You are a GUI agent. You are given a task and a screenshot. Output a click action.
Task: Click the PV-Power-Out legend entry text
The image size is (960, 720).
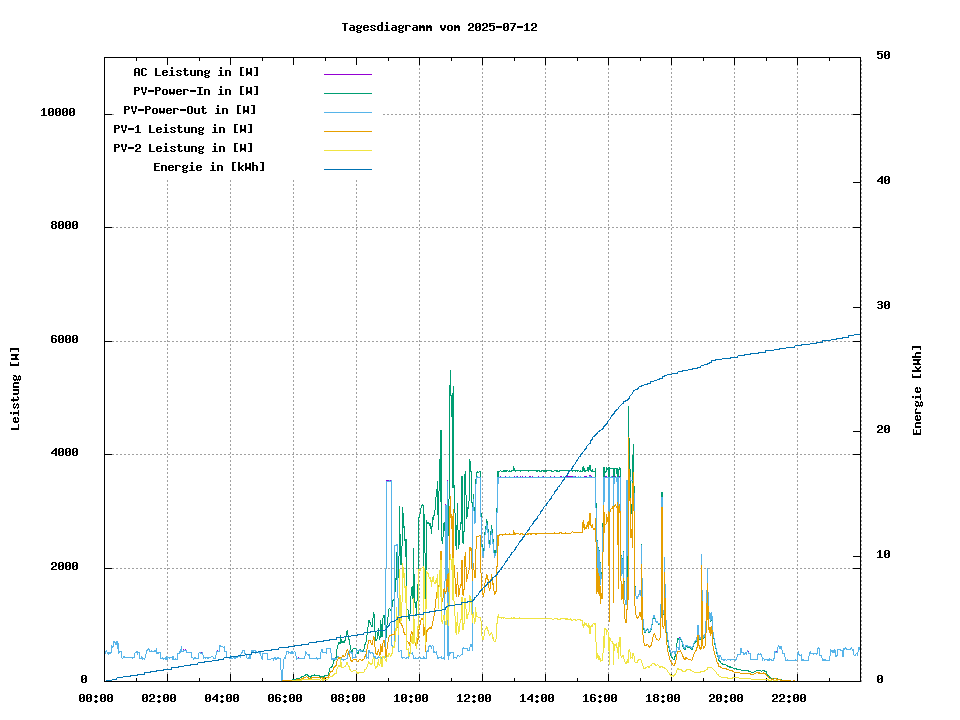click(190, 110)
